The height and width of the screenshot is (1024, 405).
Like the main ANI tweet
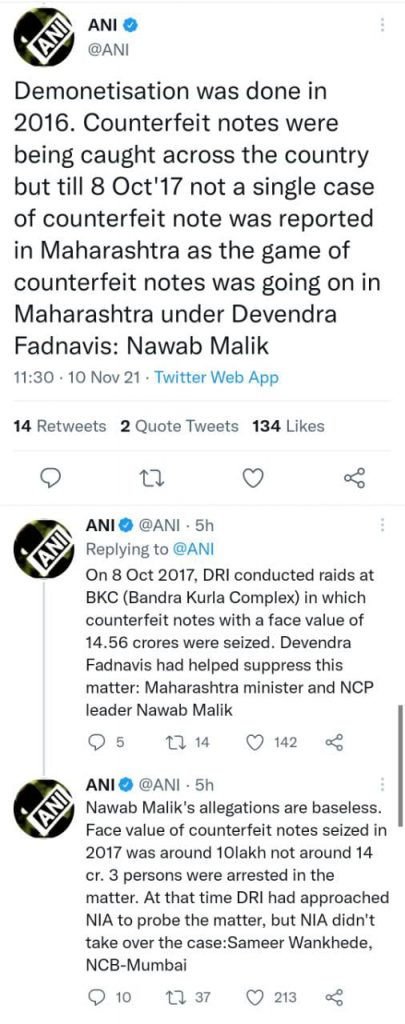pos(253,480)
